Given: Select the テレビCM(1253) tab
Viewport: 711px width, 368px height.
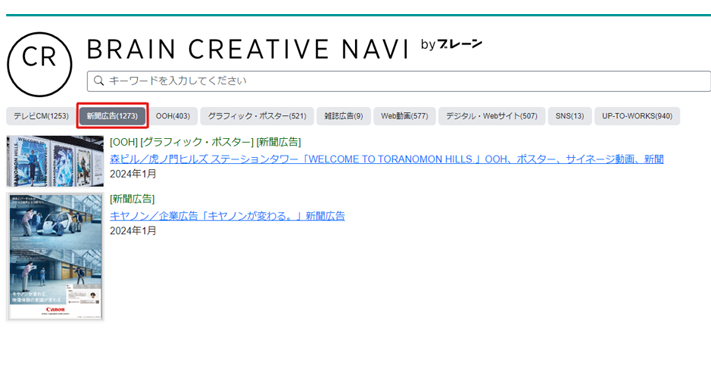Looking at the screenshot, I should [41, 116].
